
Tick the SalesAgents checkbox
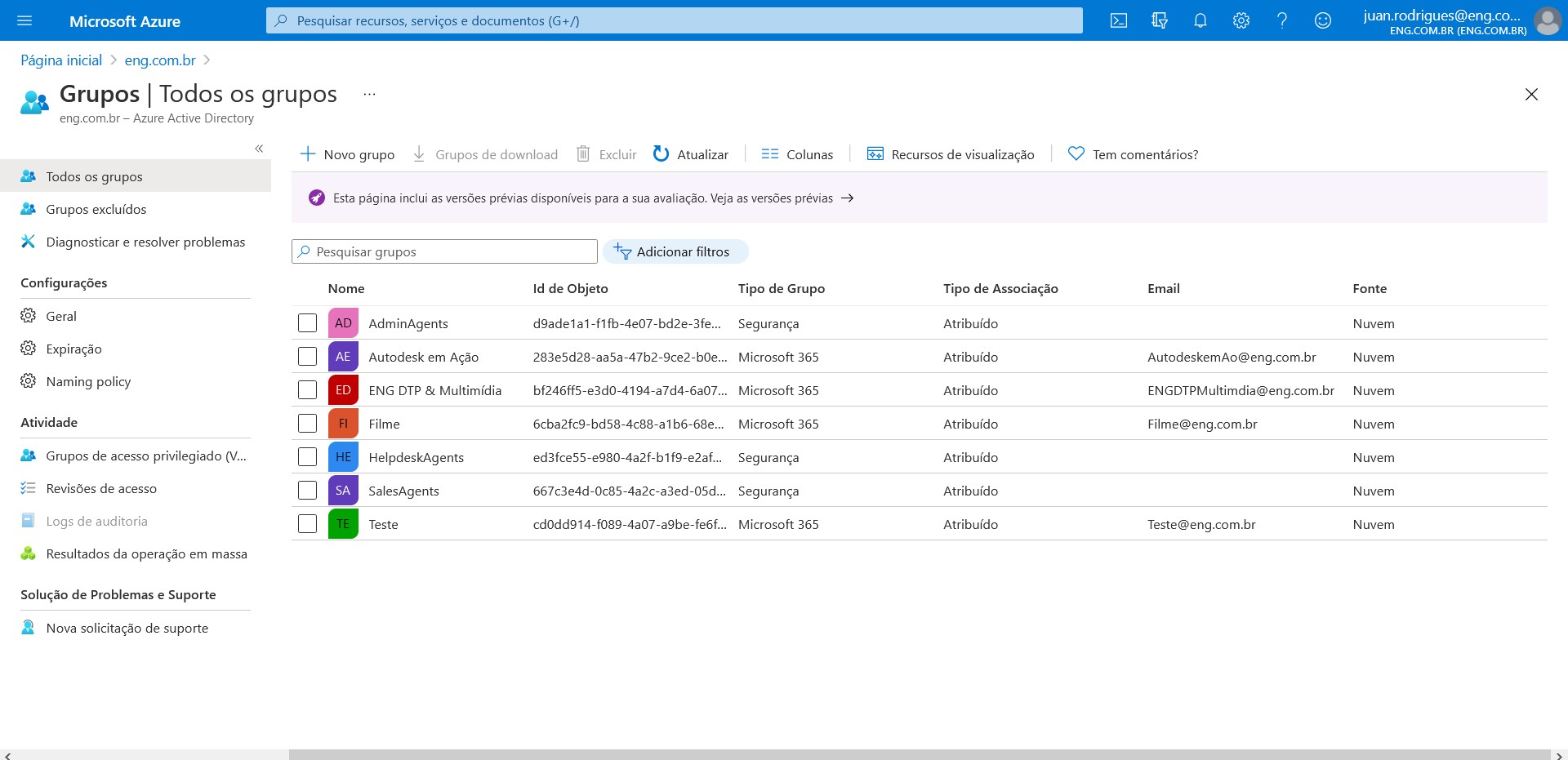click(307, 491)
